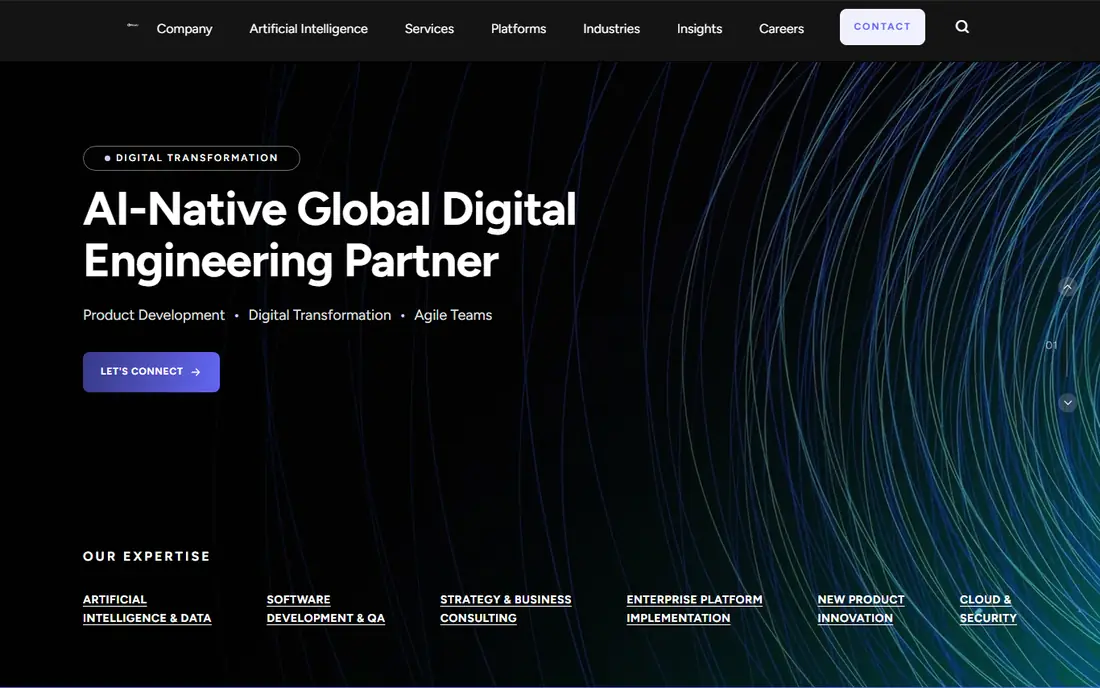Click the OUR EXPERTISE heading
This screenshot has width=1100, height=688.
point(147,556)
